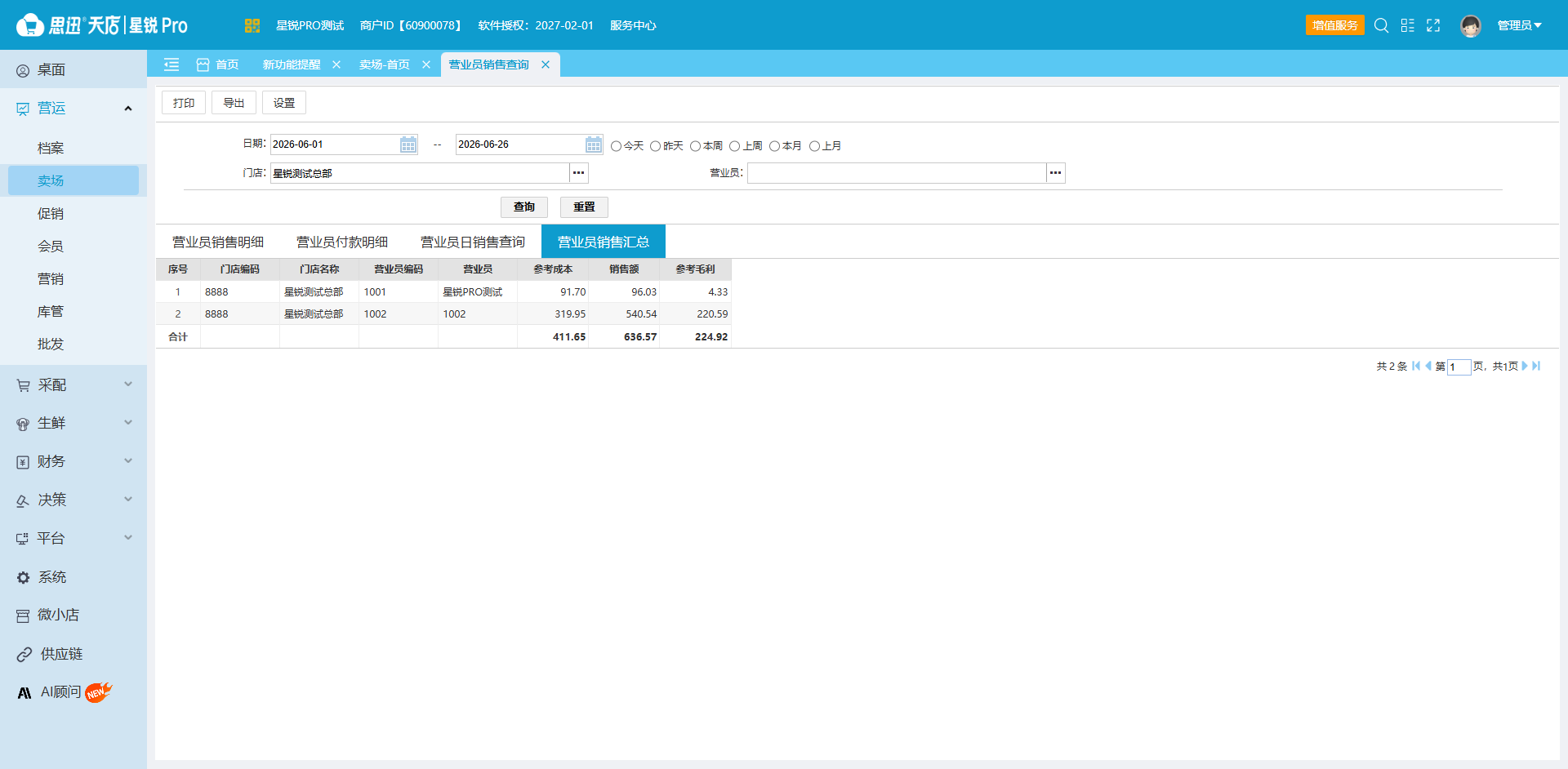
Task: Click the orange 增值服务 button
Action: coord(1335,25)
